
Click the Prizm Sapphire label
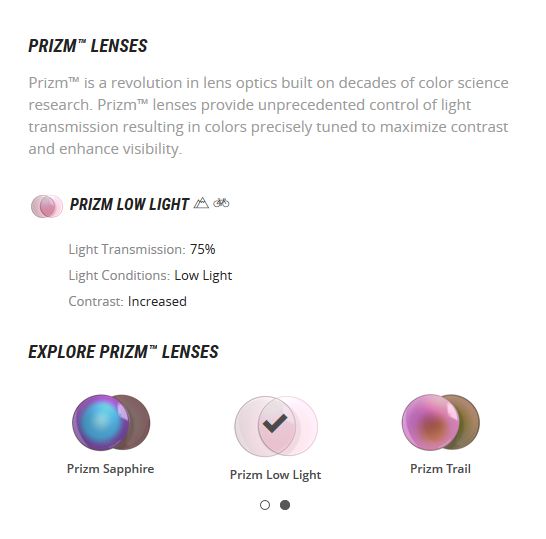coord(110,469)
